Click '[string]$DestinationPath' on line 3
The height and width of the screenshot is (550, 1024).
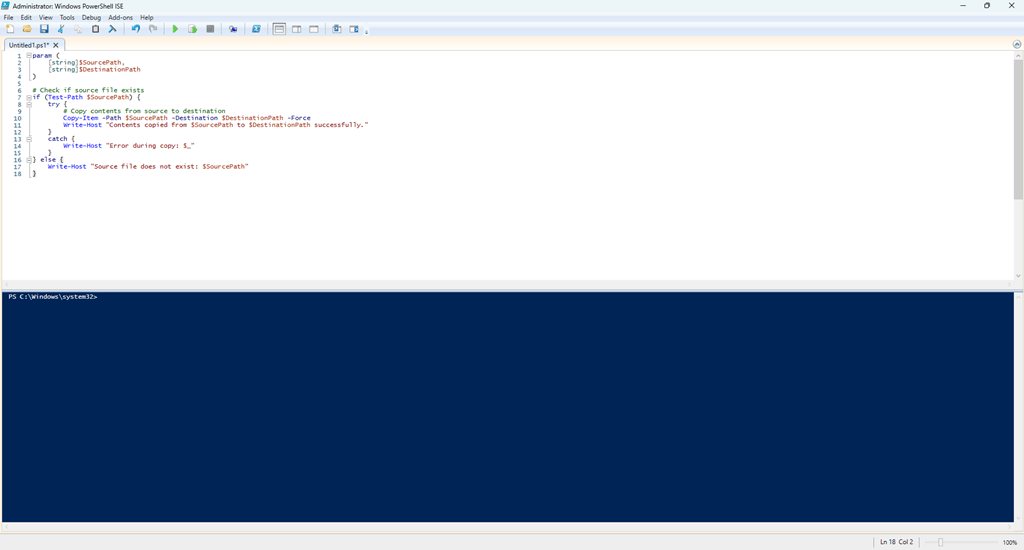coord(94,69)
